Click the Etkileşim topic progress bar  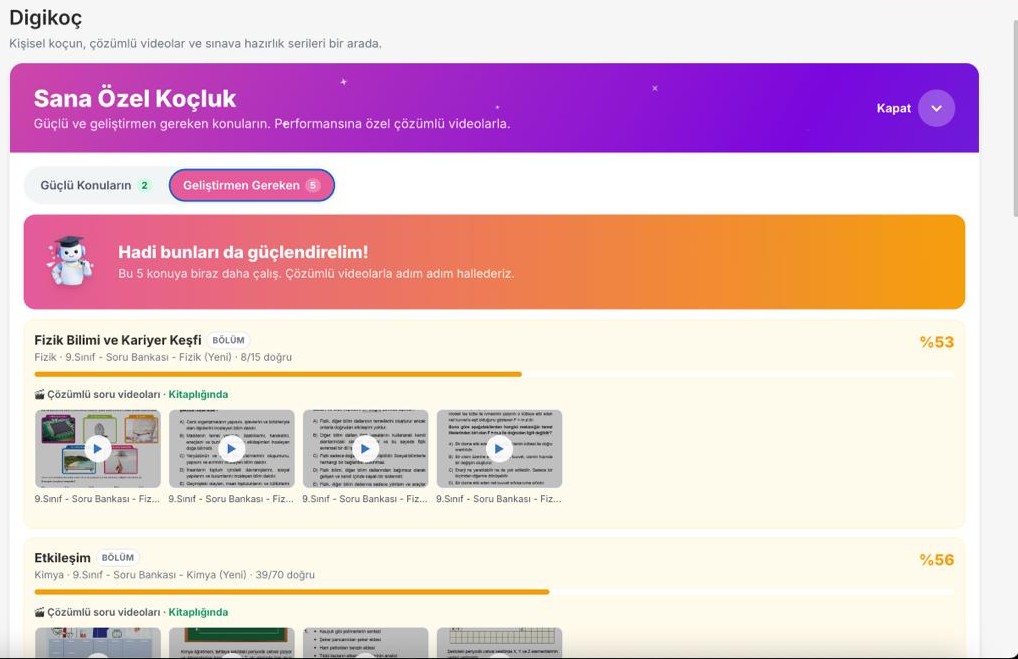[x=494, y=592]
